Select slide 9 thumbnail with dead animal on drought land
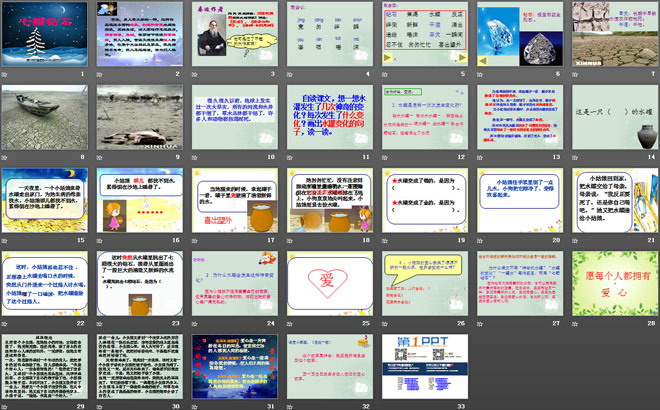 [x=140, y=117]
